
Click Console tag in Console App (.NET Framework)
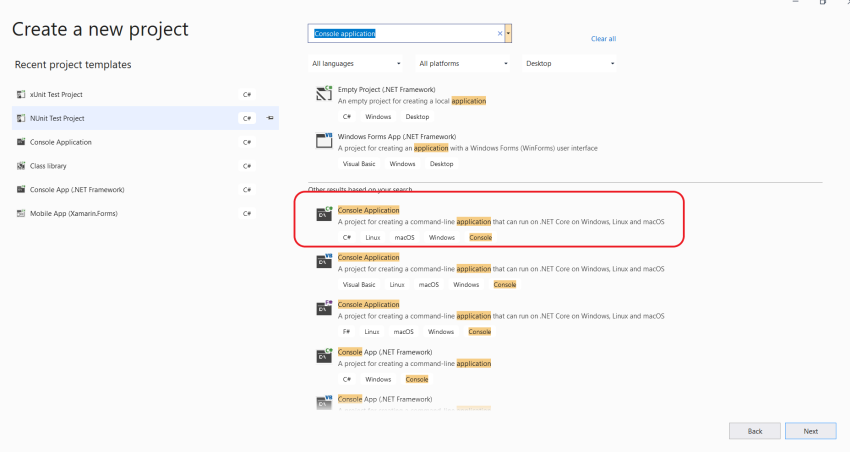tap(417, 379)
